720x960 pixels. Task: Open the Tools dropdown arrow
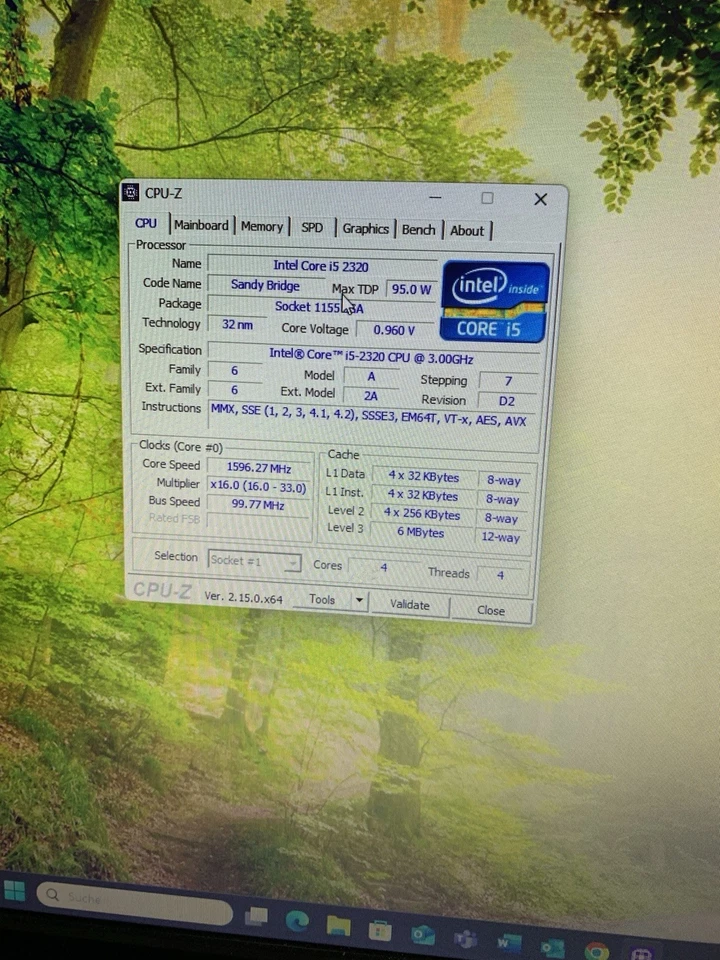359,601
